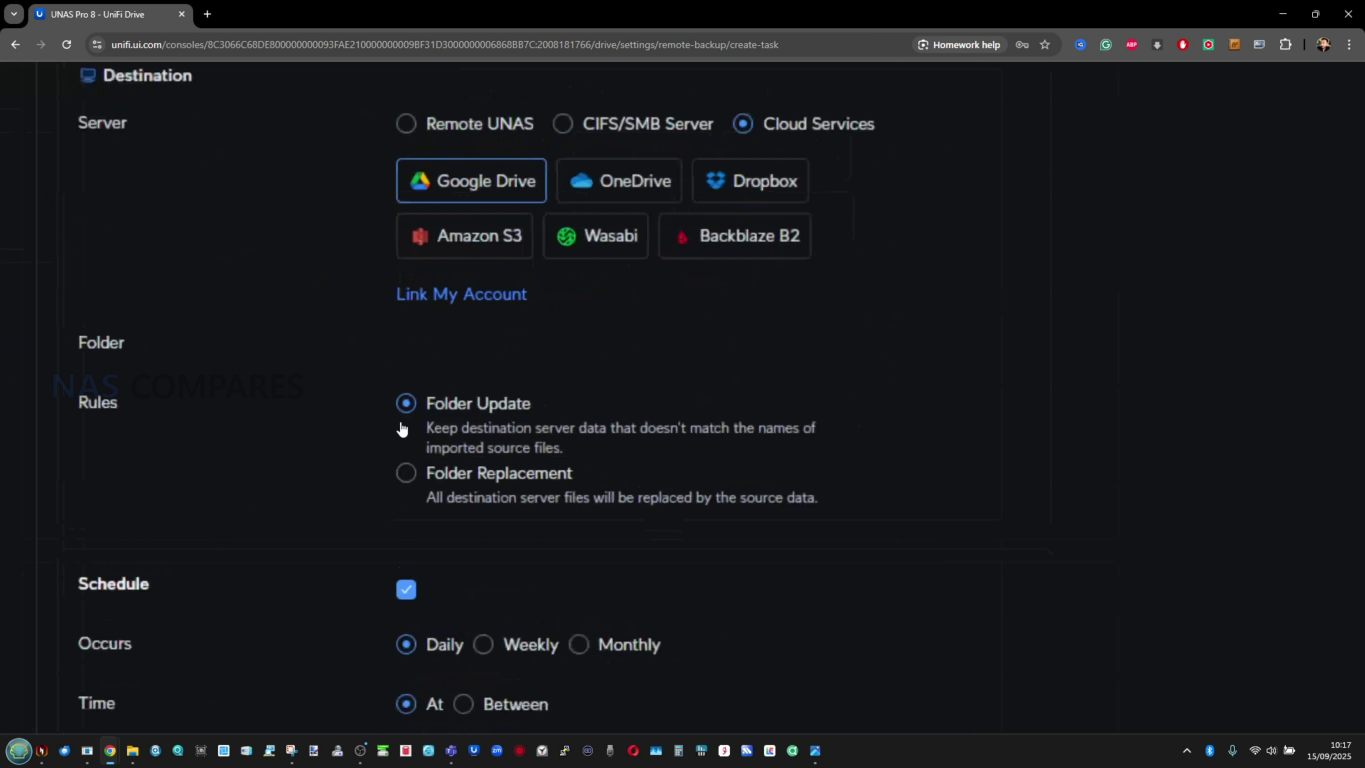Image resolution: width=1365 pixels, height=768 pixels.
Task: Select the 'Between' time option
Action: click(463, 704)
